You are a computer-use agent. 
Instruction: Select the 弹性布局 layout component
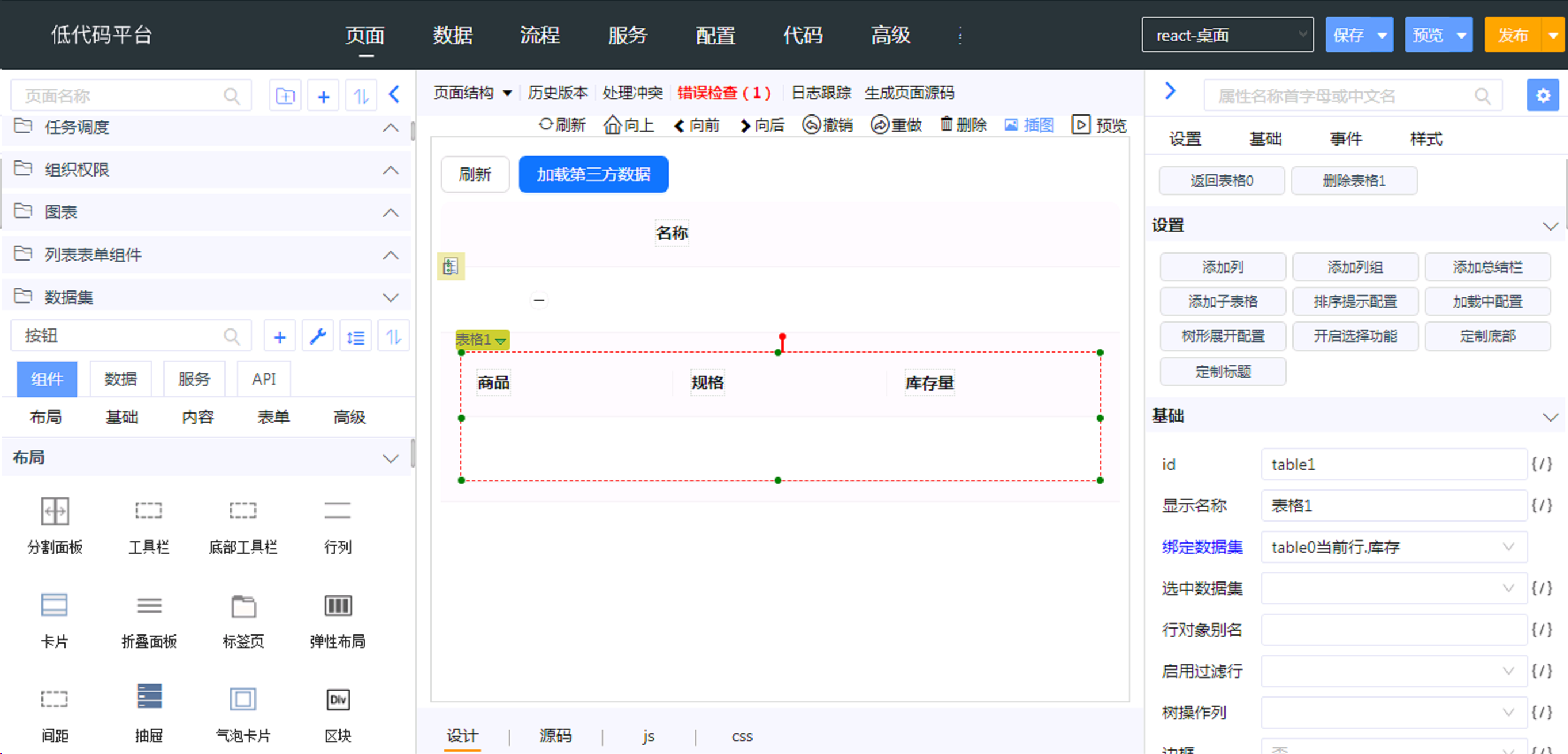[x=338, y=621]
